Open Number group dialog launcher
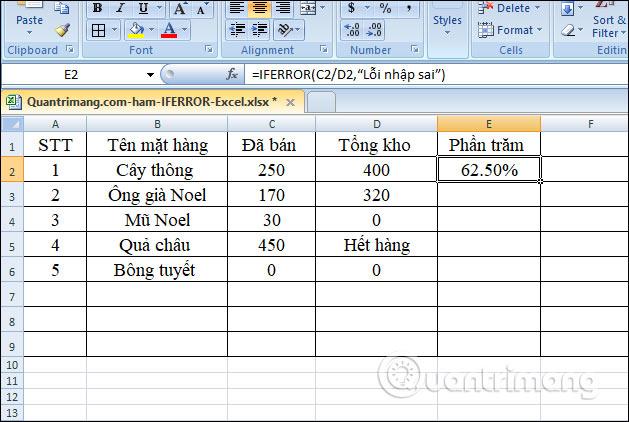The height and width of the screenshot is (422, 629). [x=414, y=49]
